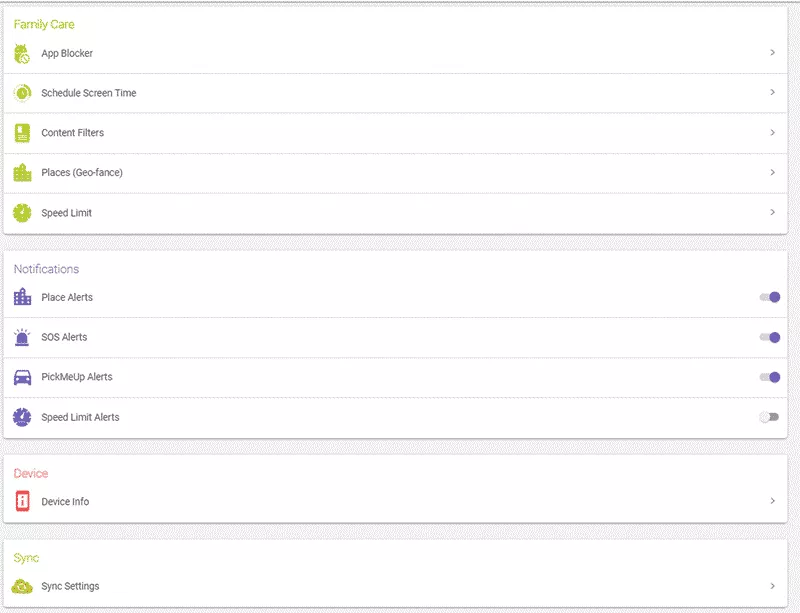This screenshot has height=613, width=800.
Task: Open the Schedule Screen Time settings
Action: (x=771, y=92)
